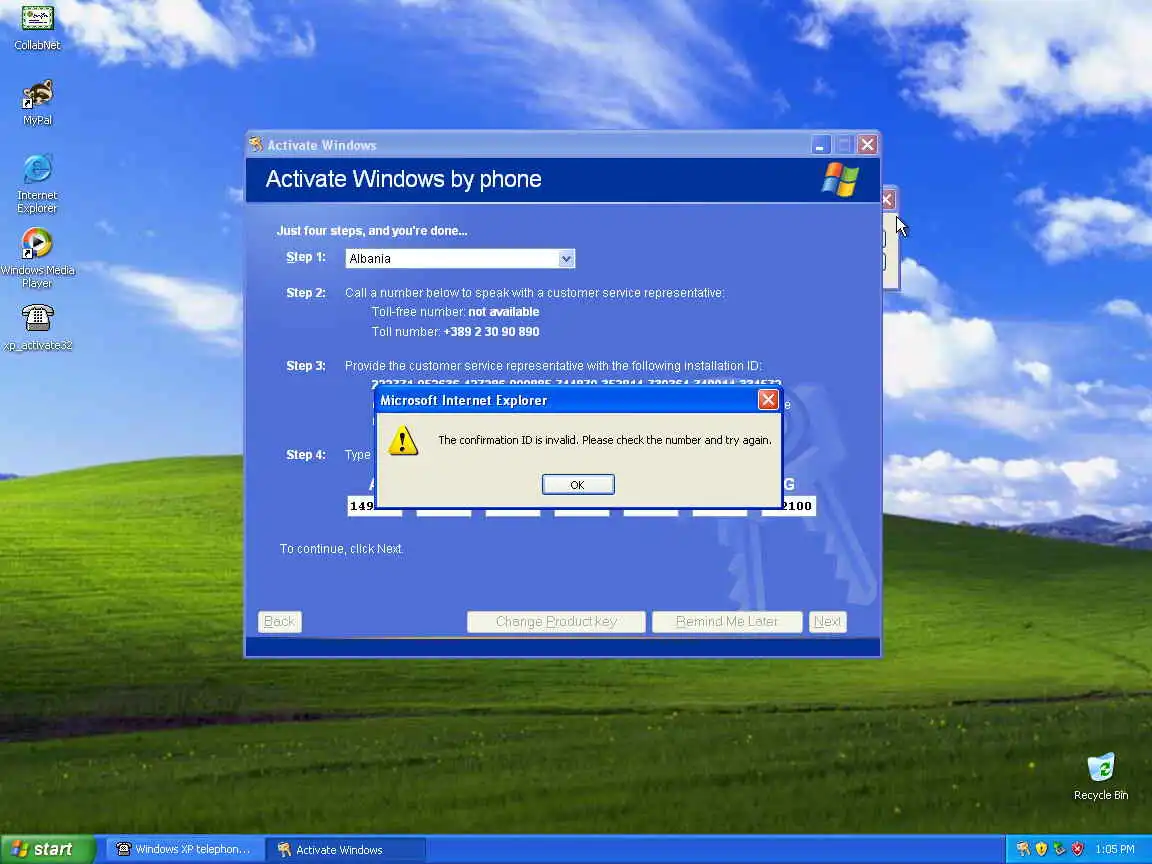
Task: Click OK in the invalid confirmation dialog
Action: [x=577, y=484]
